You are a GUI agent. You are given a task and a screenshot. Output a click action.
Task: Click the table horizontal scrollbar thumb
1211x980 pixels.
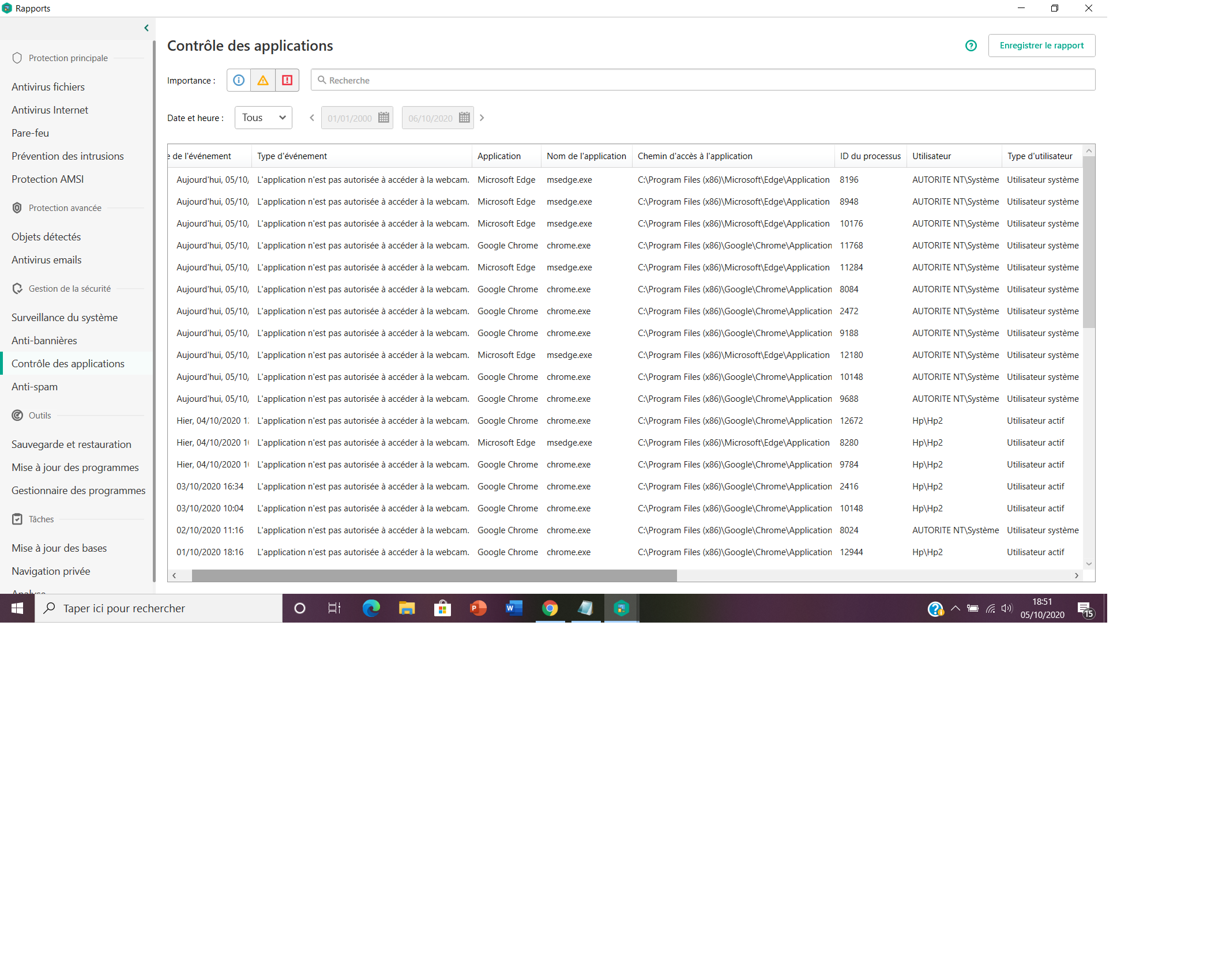click(434, 575)
